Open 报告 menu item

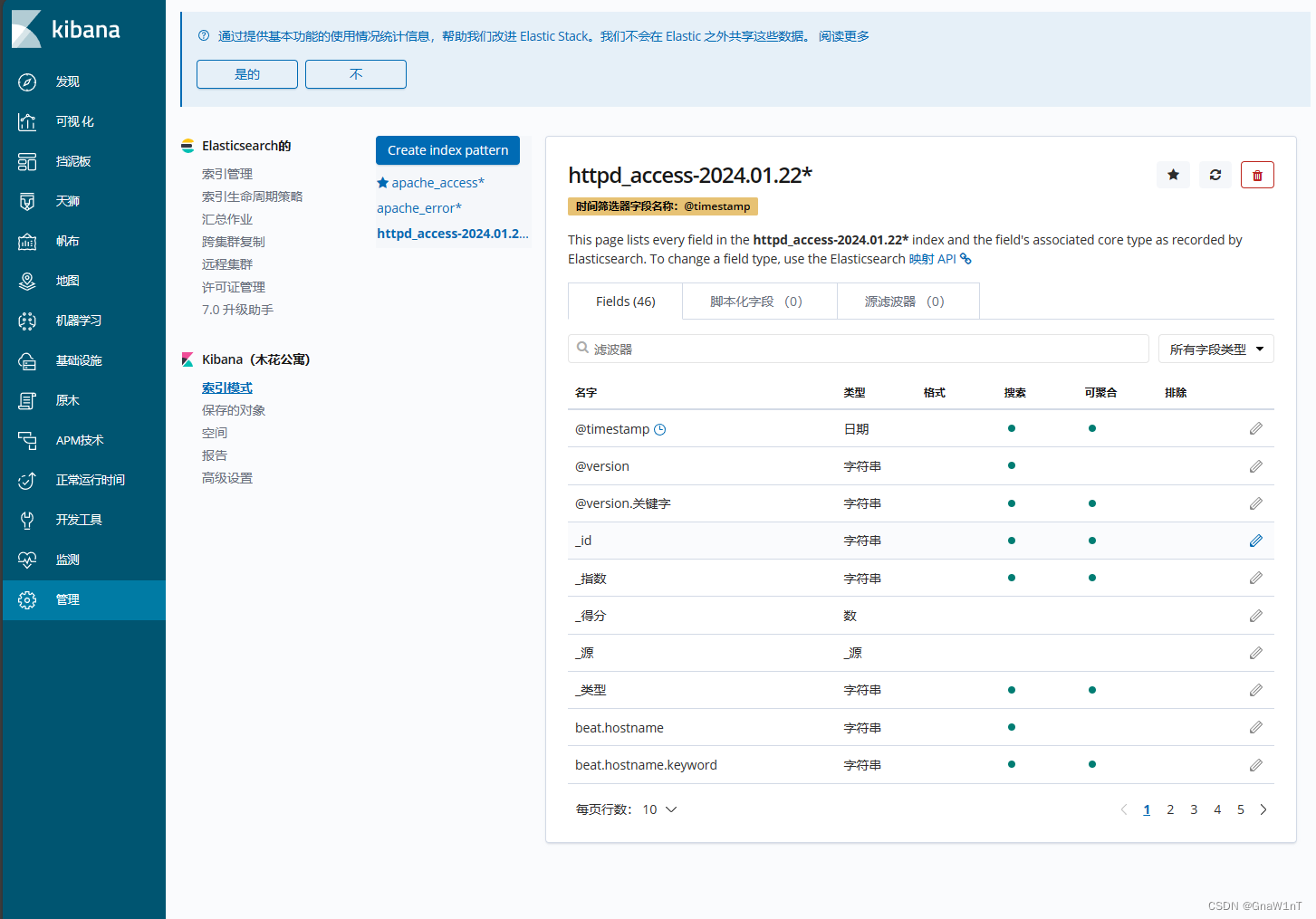(x=215, y=455)
